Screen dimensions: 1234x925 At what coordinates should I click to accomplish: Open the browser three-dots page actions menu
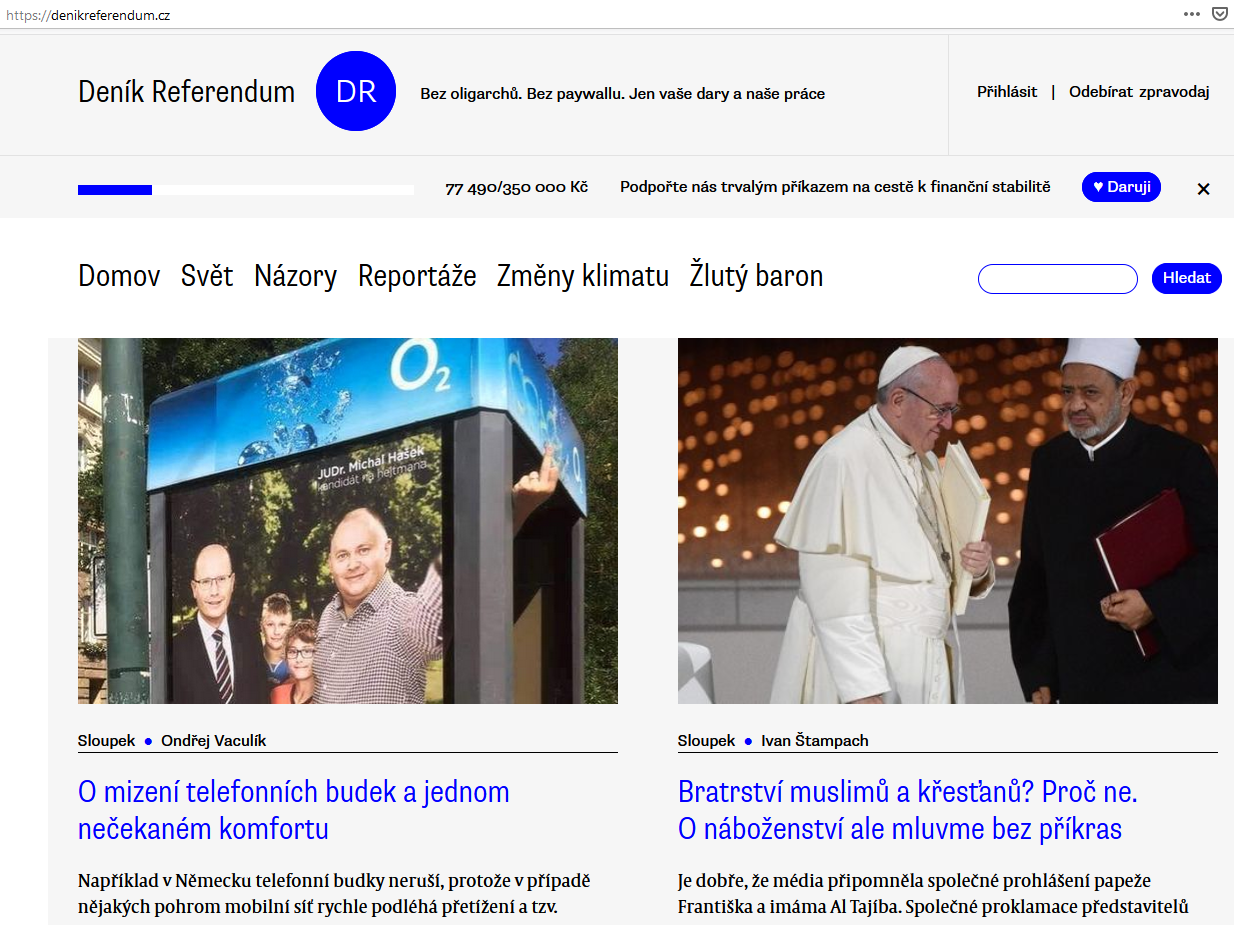click(x=1191, y=14)
